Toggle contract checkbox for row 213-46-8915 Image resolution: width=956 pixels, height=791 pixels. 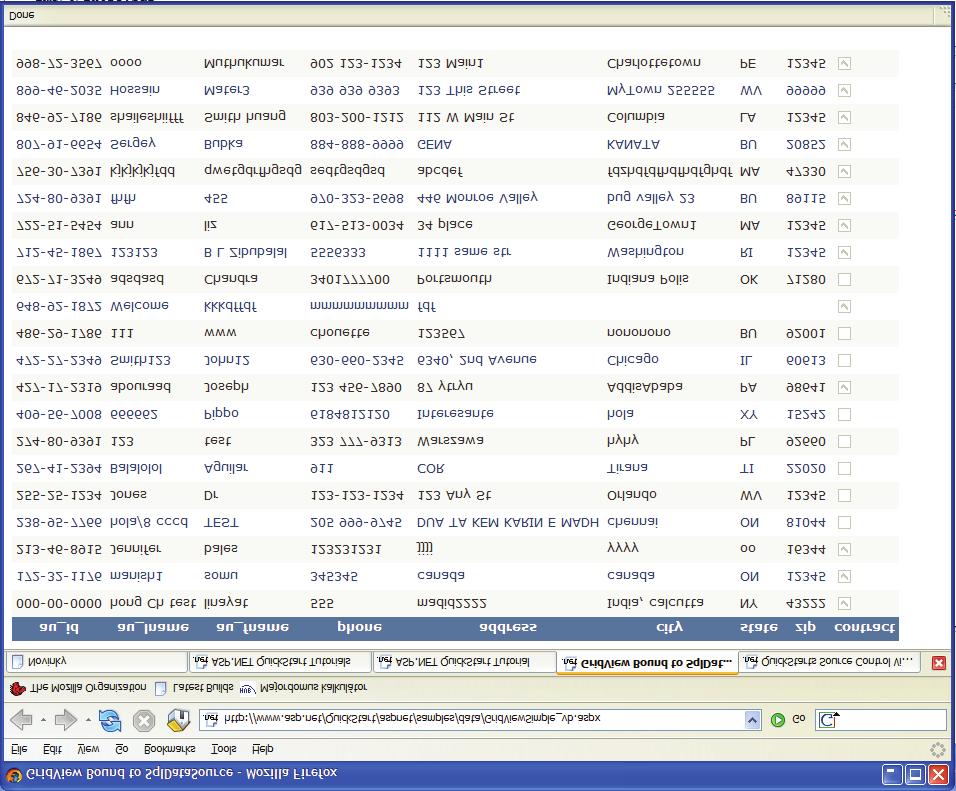click(844, 549)
